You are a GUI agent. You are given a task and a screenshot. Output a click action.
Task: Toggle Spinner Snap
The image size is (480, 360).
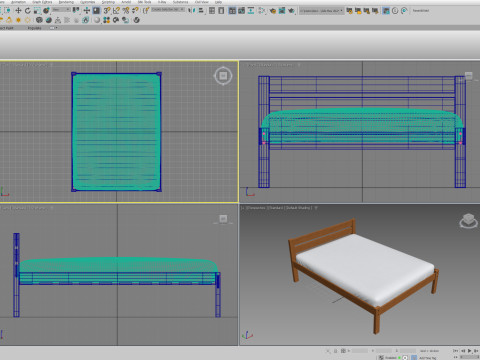coord(135,10)
